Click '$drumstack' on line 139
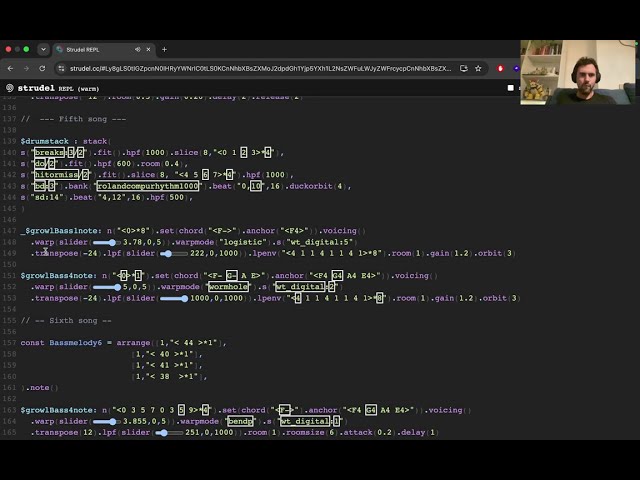The image size is (640, 480). click(44, 141)
